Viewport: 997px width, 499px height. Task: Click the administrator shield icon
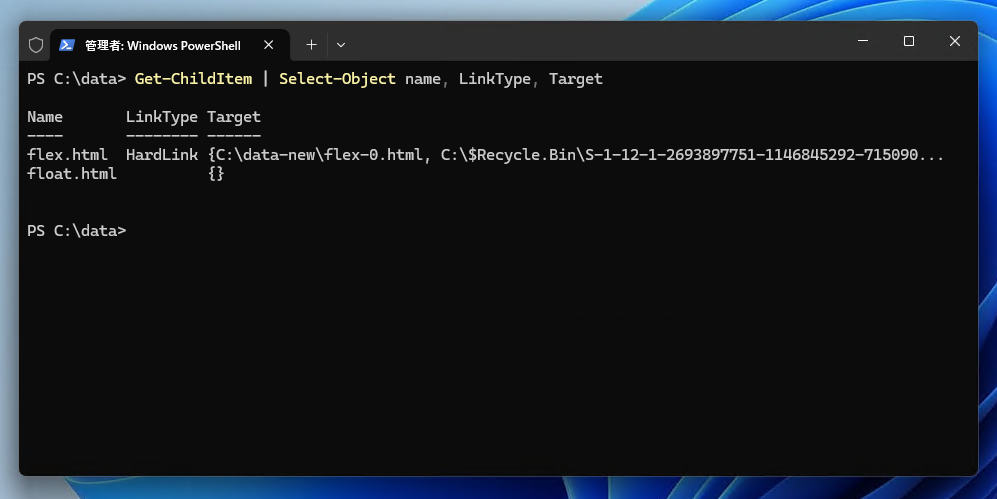pos(36,45)
